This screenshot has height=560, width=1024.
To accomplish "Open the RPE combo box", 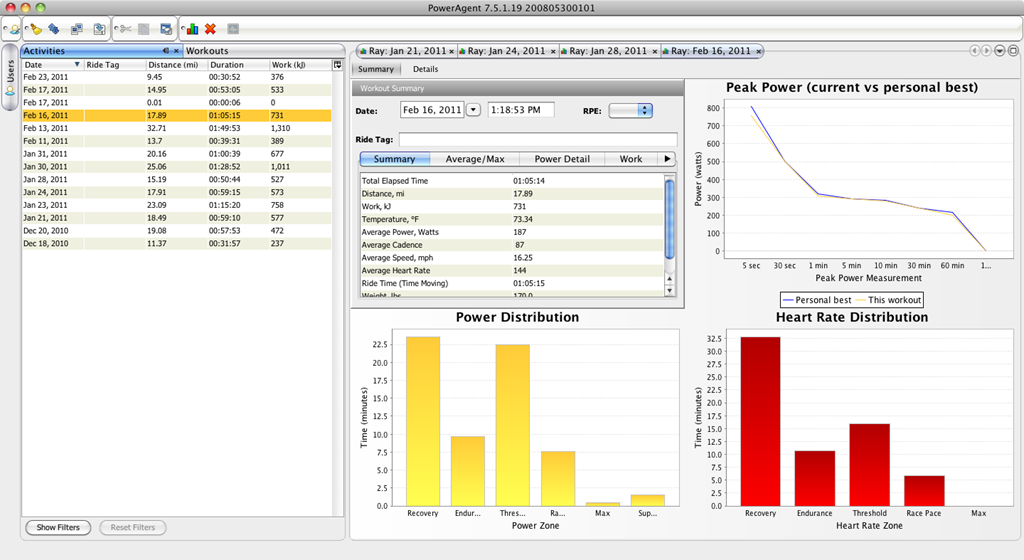I will pyautogui.click(x=630, y=110).
